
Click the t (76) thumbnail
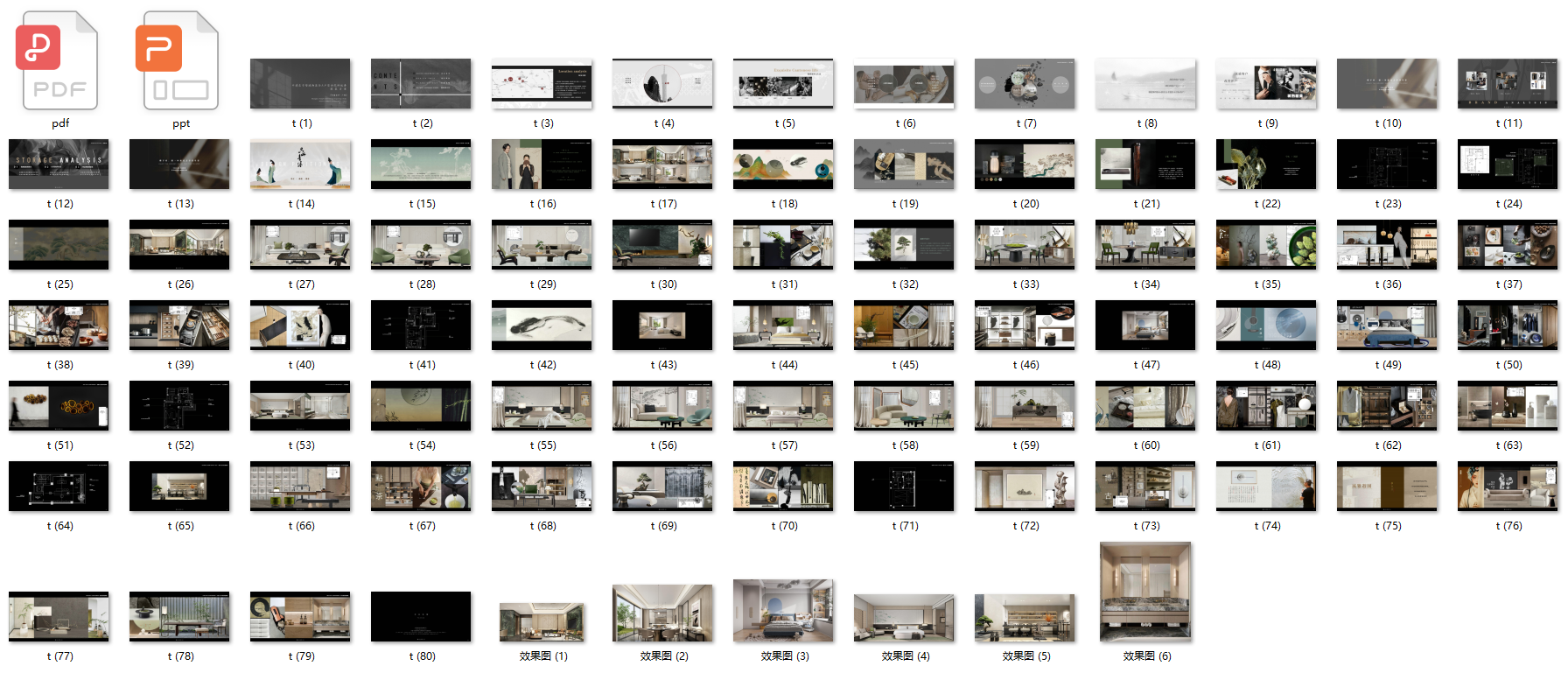pos(1508,487)
